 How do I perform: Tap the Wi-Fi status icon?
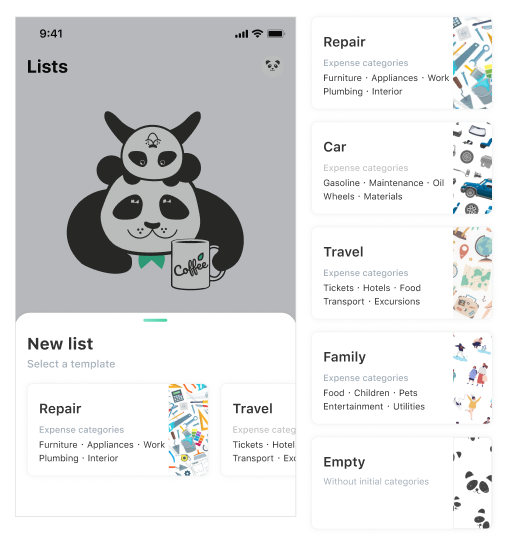tap(257, 34)
